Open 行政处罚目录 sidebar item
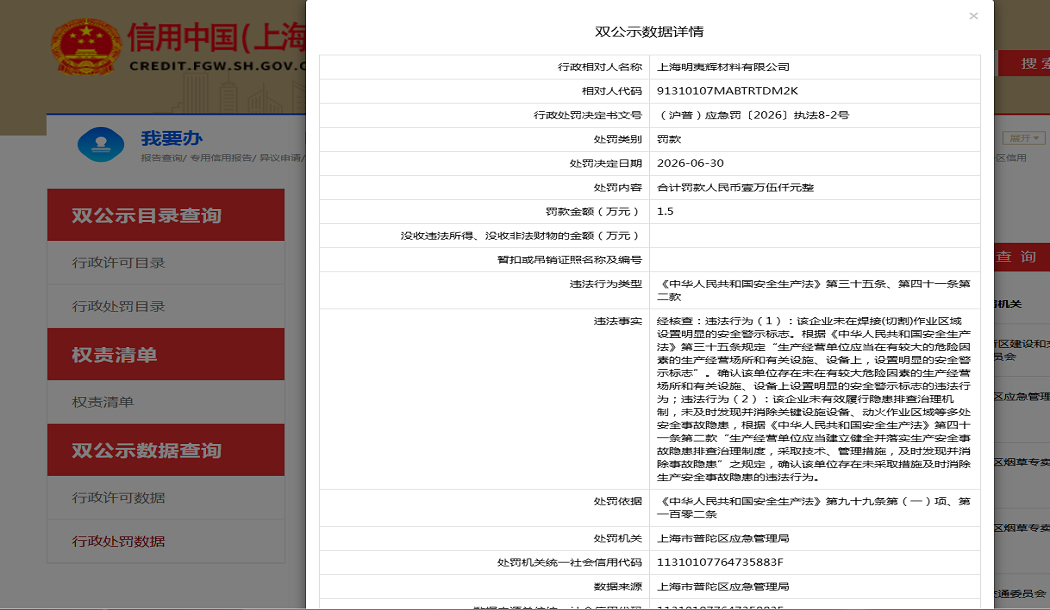This screenshot has height=610, width=1050. point(166,307)
